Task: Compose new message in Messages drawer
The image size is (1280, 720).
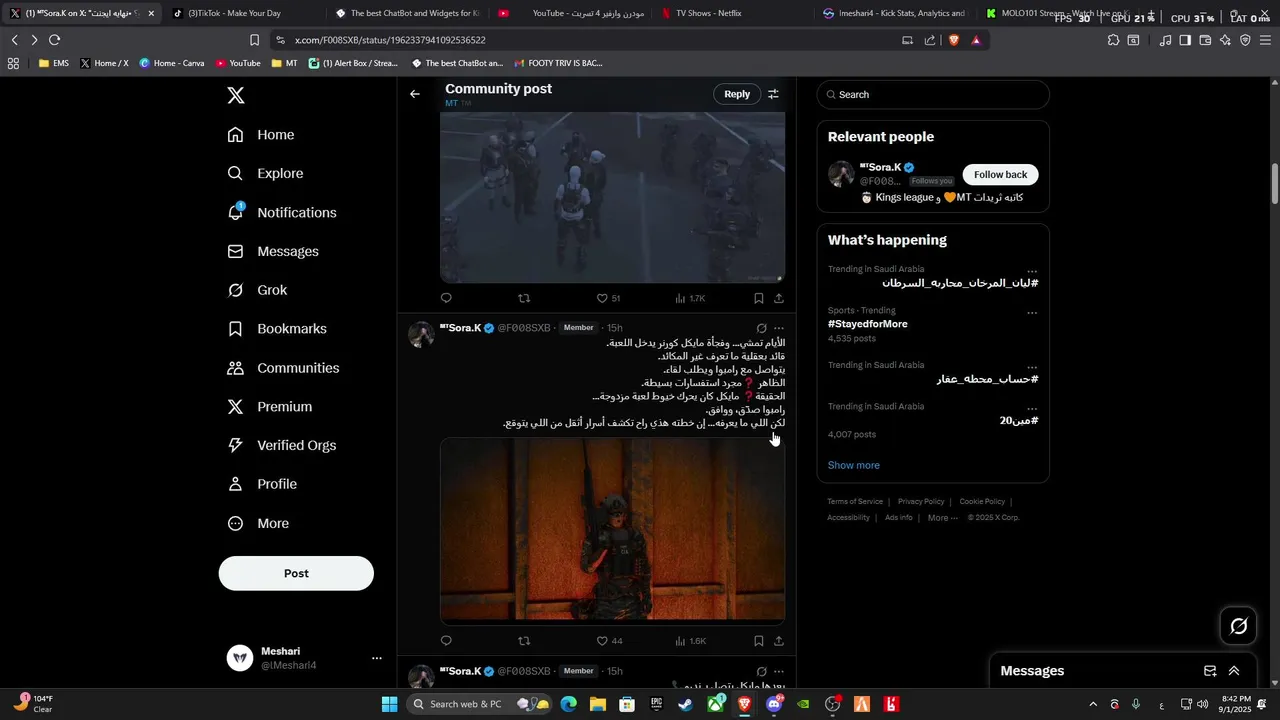Action: pos(1210,671)
